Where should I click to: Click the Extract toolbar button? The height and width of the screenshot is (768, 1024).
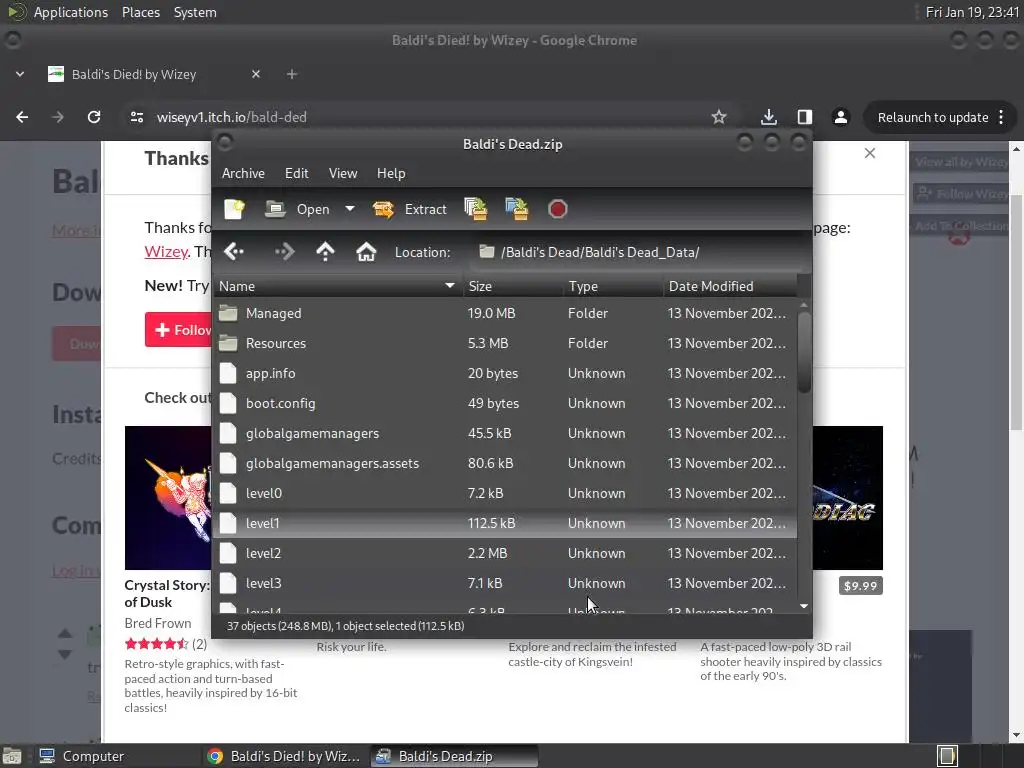click(410, 209)
